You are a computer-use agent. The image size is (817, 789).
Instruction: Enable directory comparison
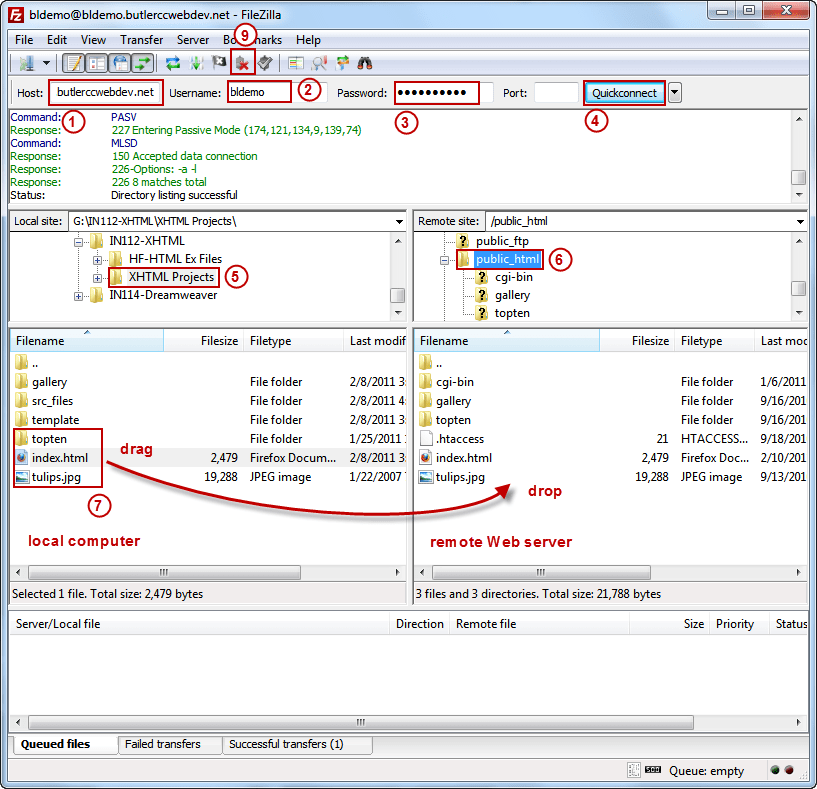point(294,62)
